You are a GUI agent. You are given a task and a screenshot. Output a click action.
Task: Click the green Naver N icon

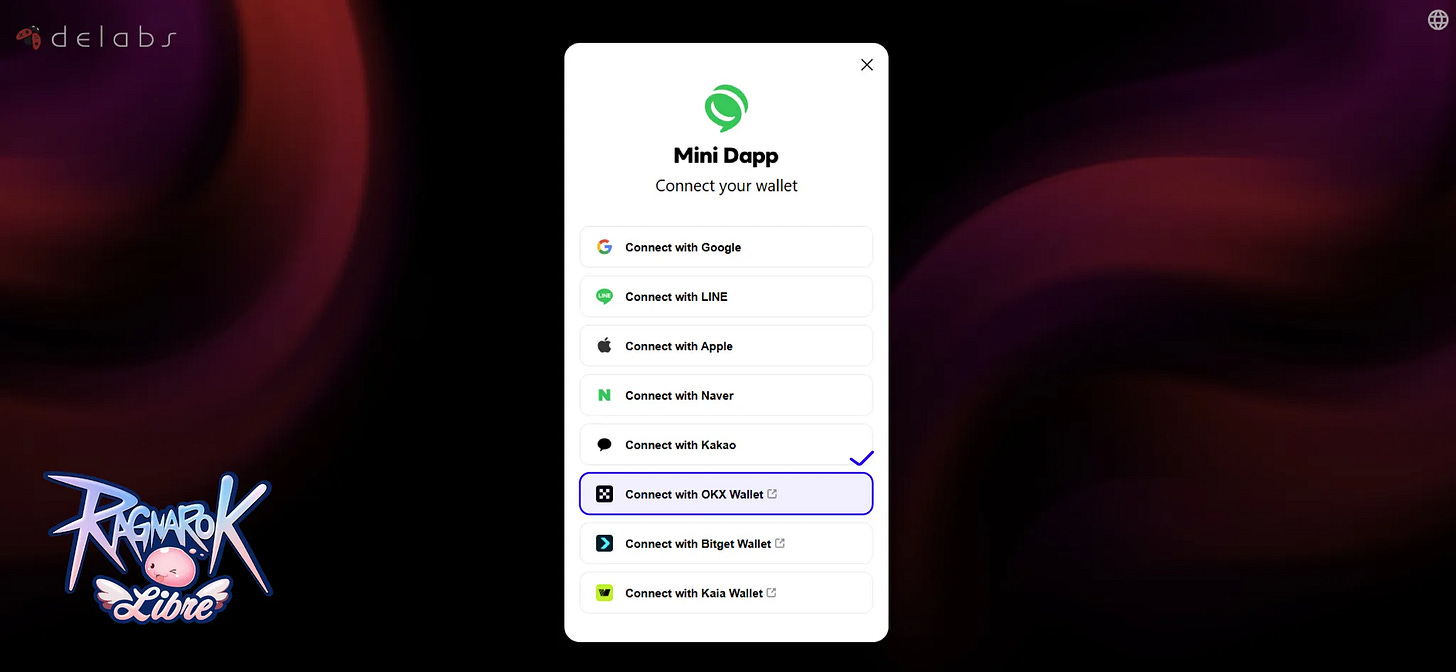point(604,395)
